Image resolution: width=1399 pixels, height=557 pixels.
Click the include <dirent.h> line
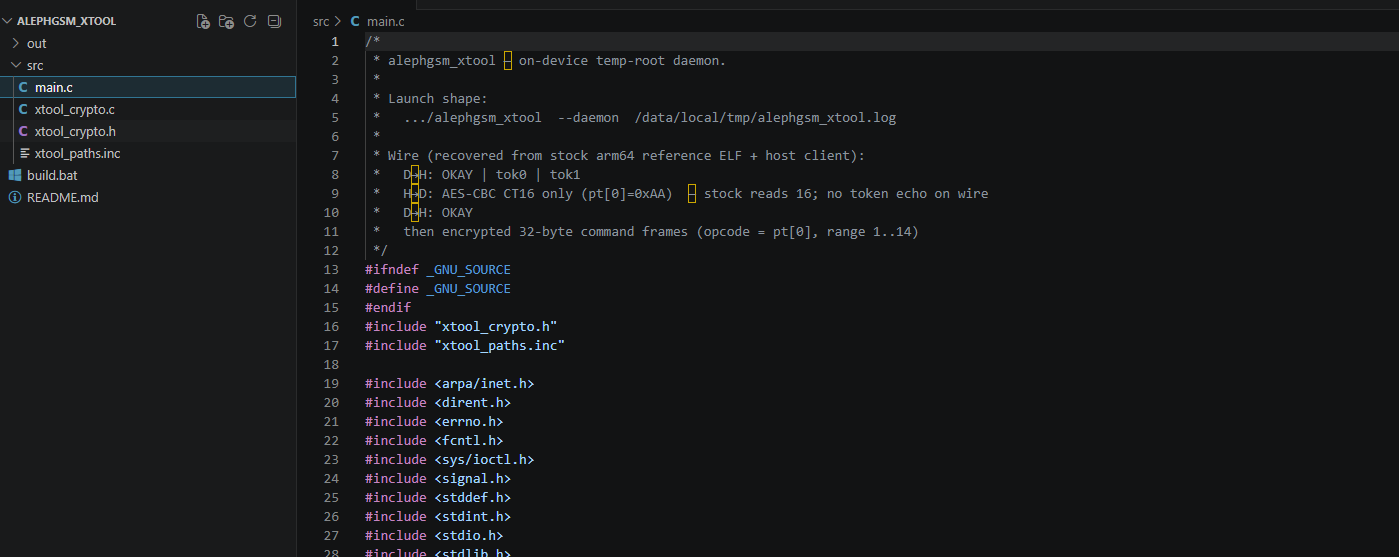click(438, 402)
